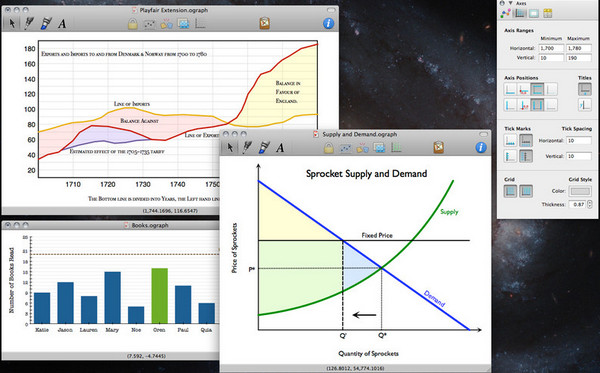Toggle the toolbar pill button in Playfair title bar
The height and width of the screenshot is (373, 600).
click(x=331, y=10)
